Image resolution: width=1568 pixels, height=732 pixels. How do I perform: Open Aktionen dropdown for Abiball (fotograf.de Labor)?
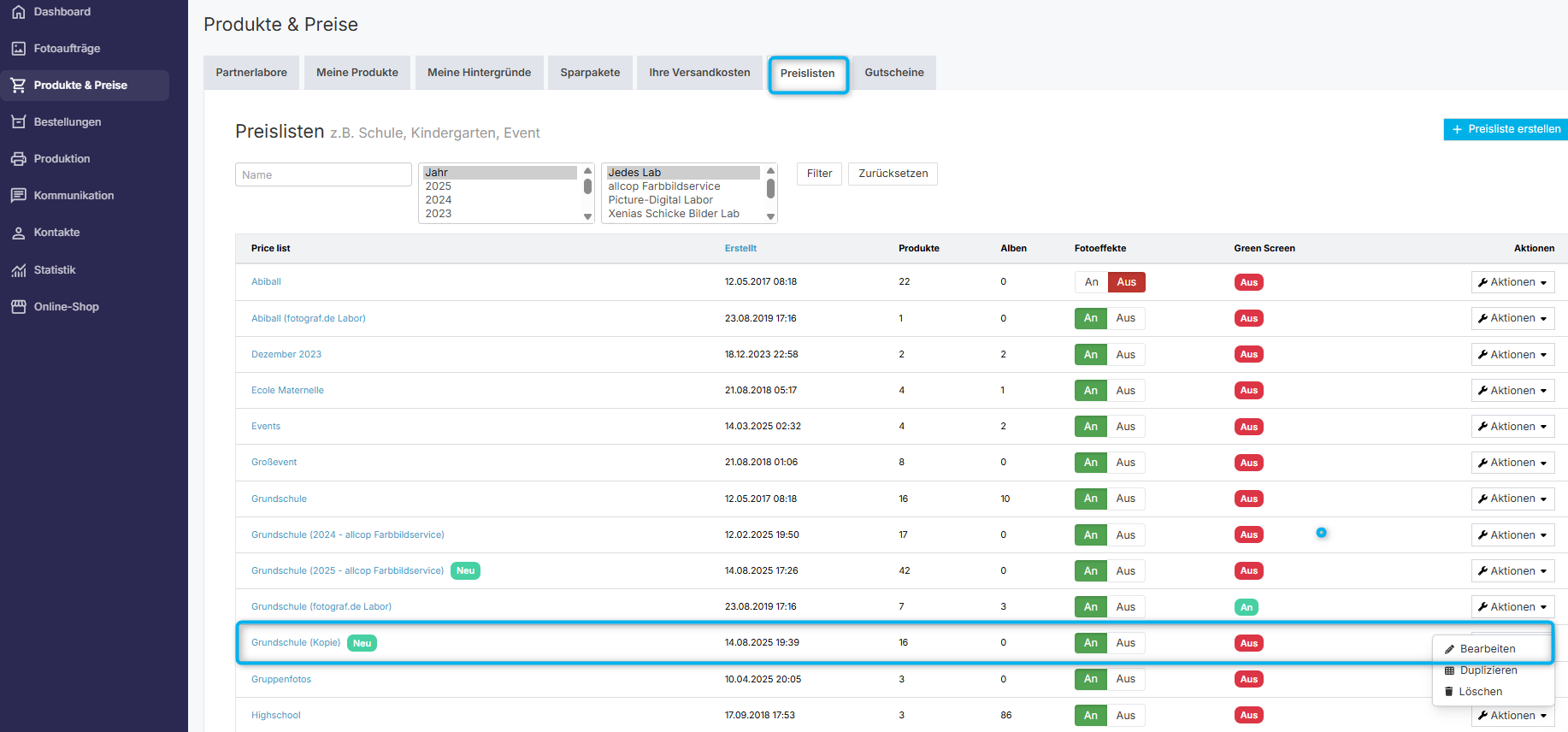click(1512, 318)
